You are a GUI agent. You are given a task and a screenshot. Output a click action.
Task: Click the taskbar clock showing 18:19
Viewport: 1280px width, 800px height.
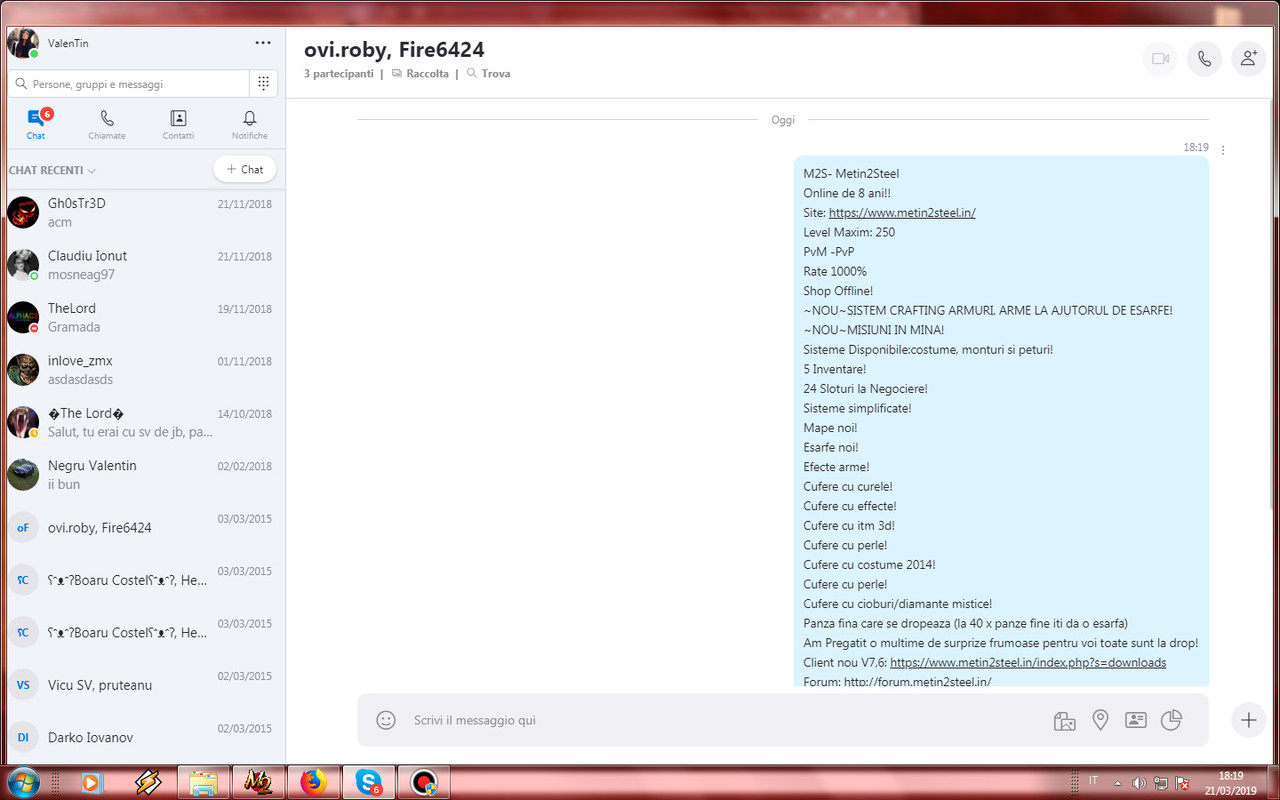point(1232,782)
